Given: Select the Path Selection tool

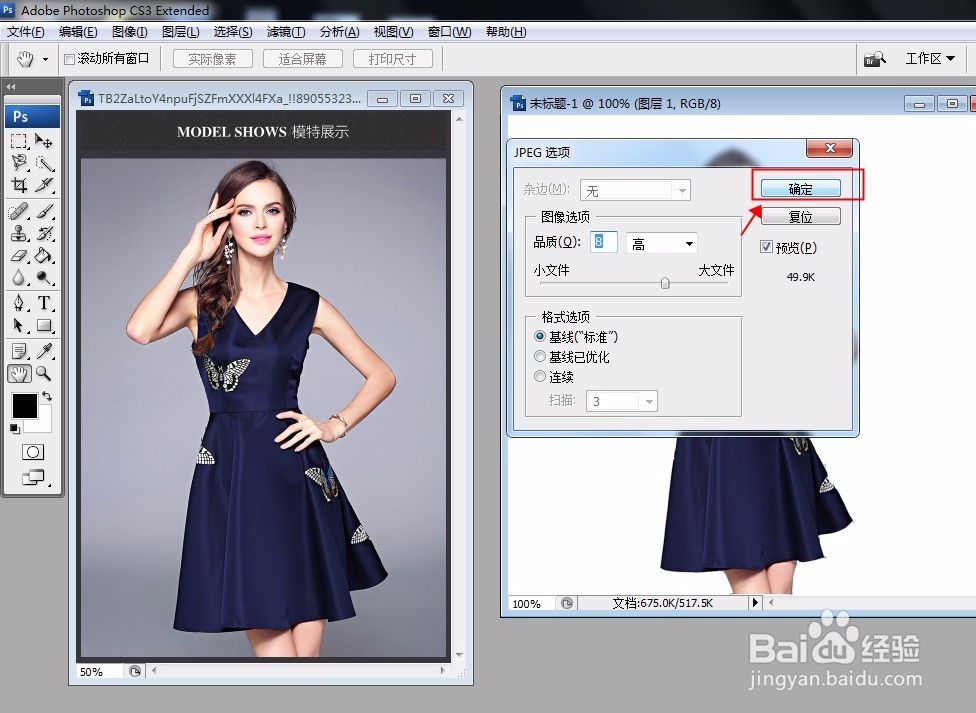Looking at the screenshot, I should pyautogui.click(x=19, y=325).
